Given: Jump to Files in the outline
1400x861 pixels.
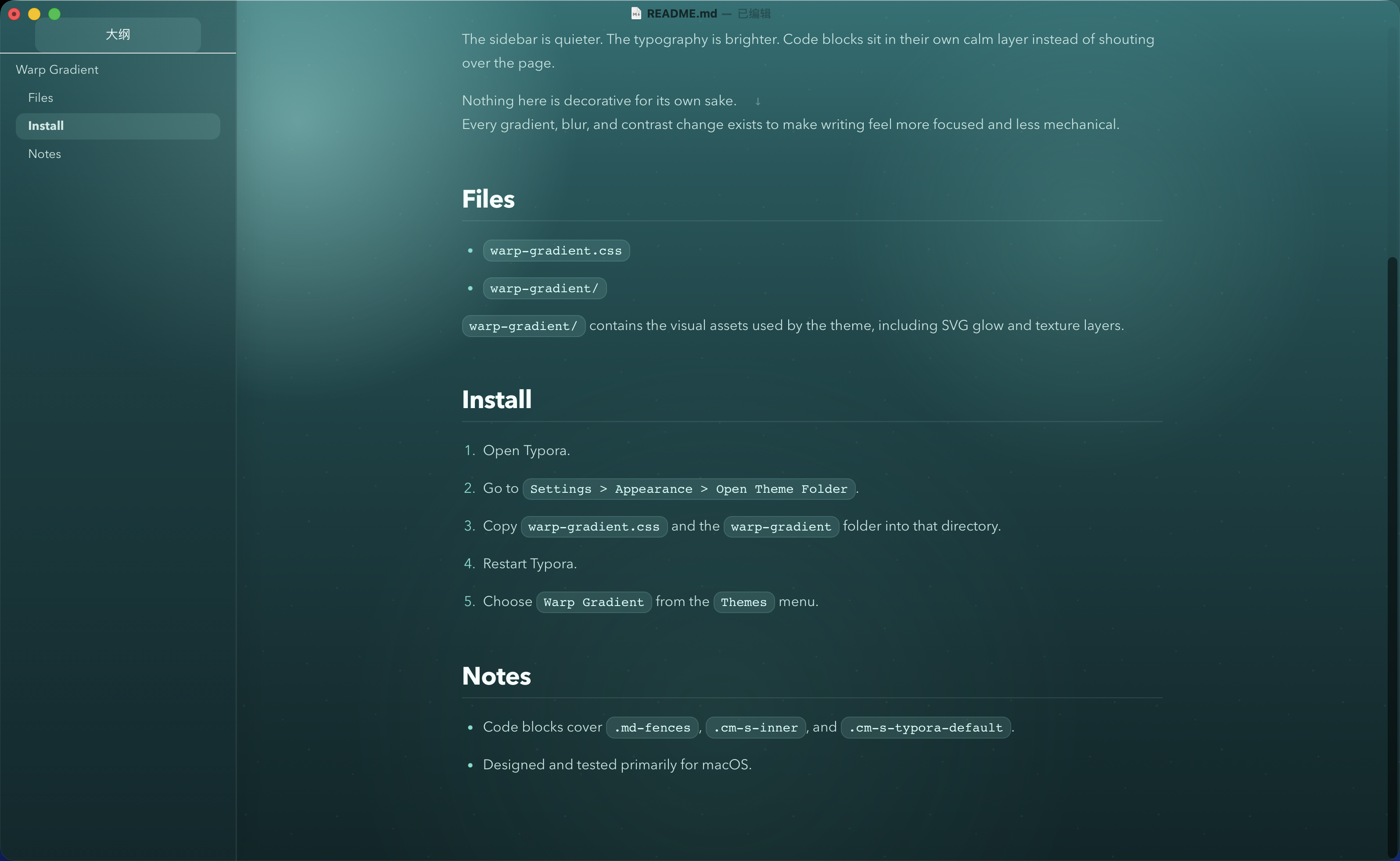Looking at the screenshot, I should pyautogui.click(x=40, y=98).
